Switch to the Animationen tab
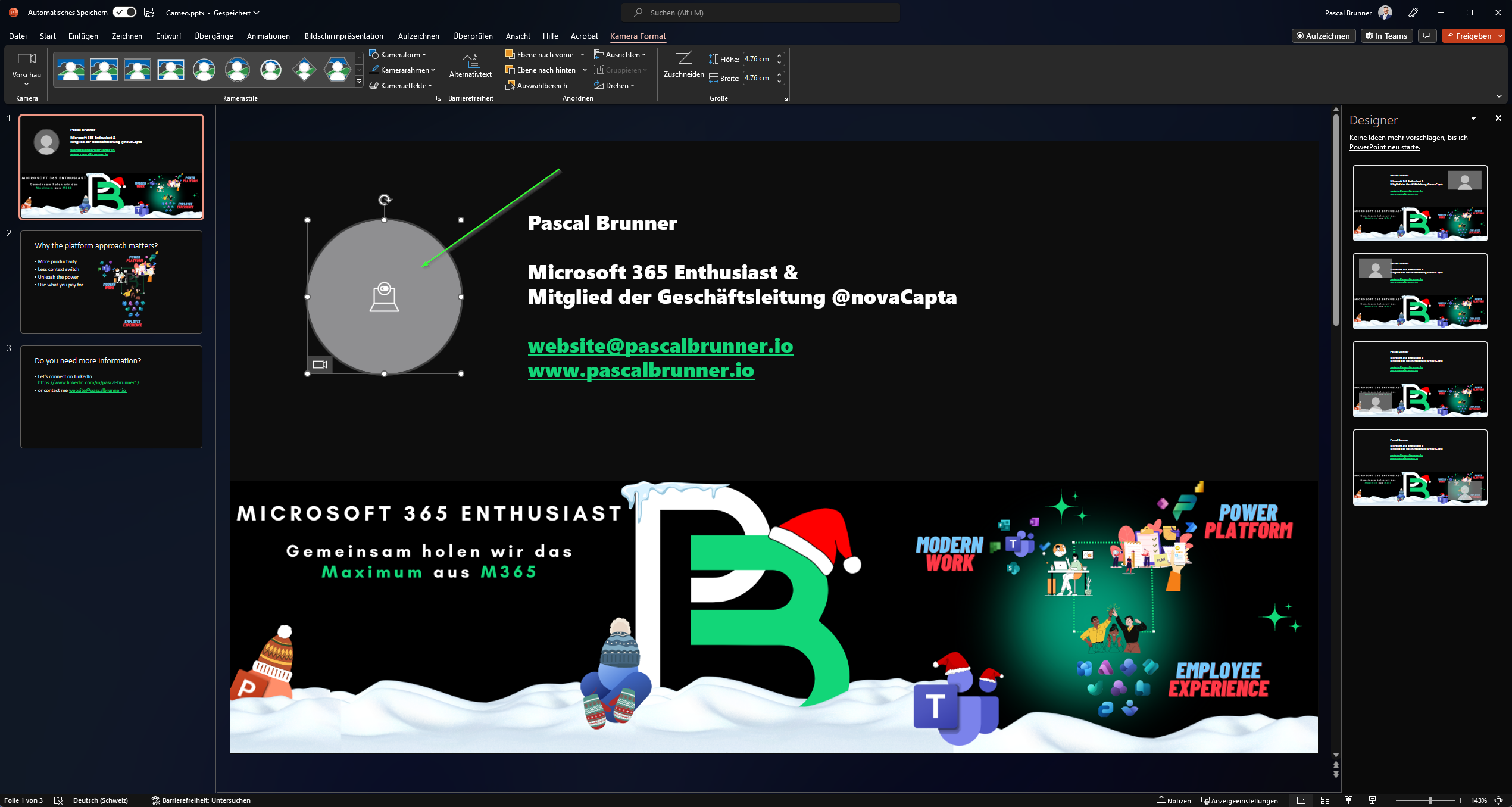This screenshot has height=807, width=1512. coord(268,36)
